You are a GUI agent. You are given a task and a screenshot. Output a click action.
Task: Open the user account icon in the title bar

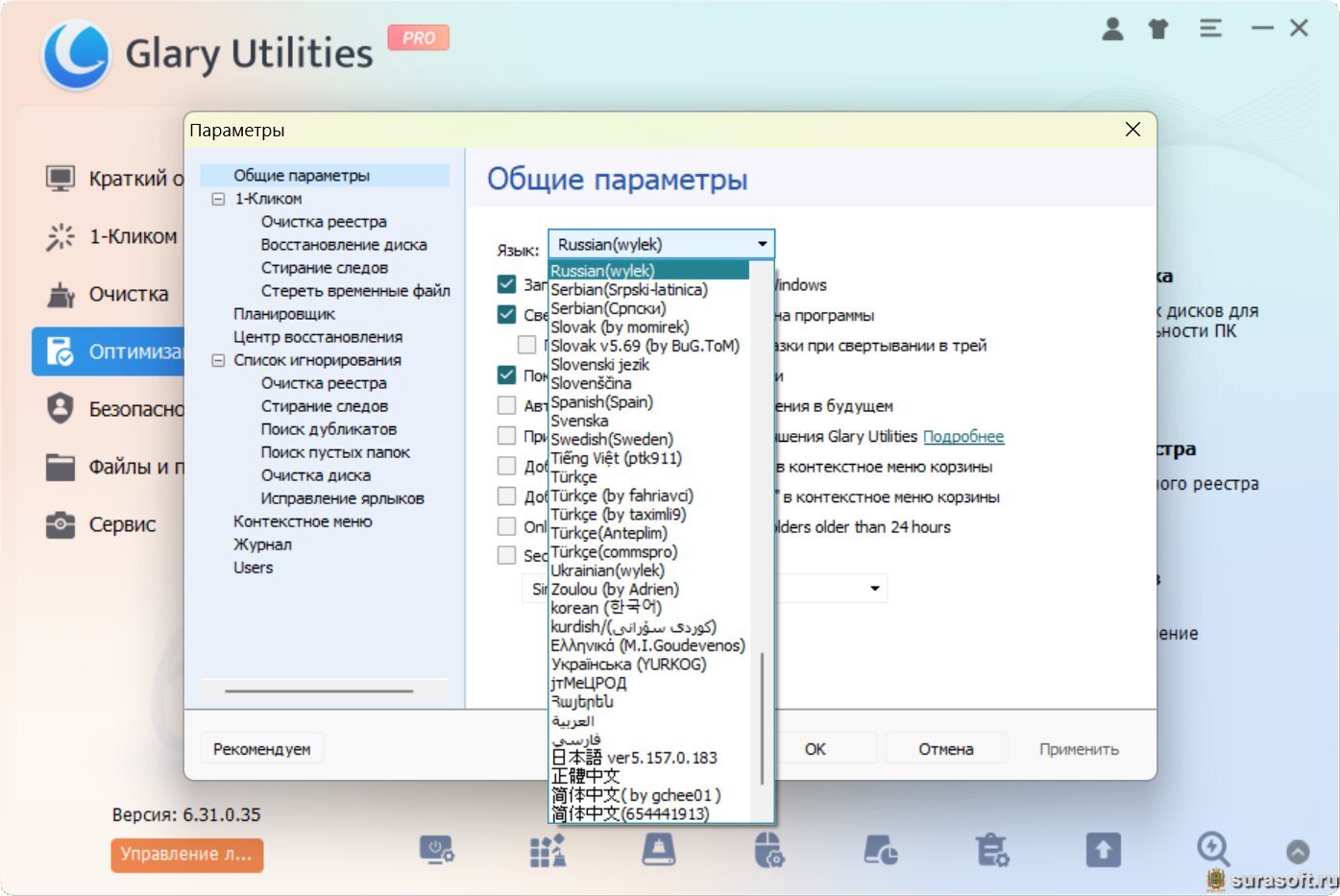tap(1112, 29)
